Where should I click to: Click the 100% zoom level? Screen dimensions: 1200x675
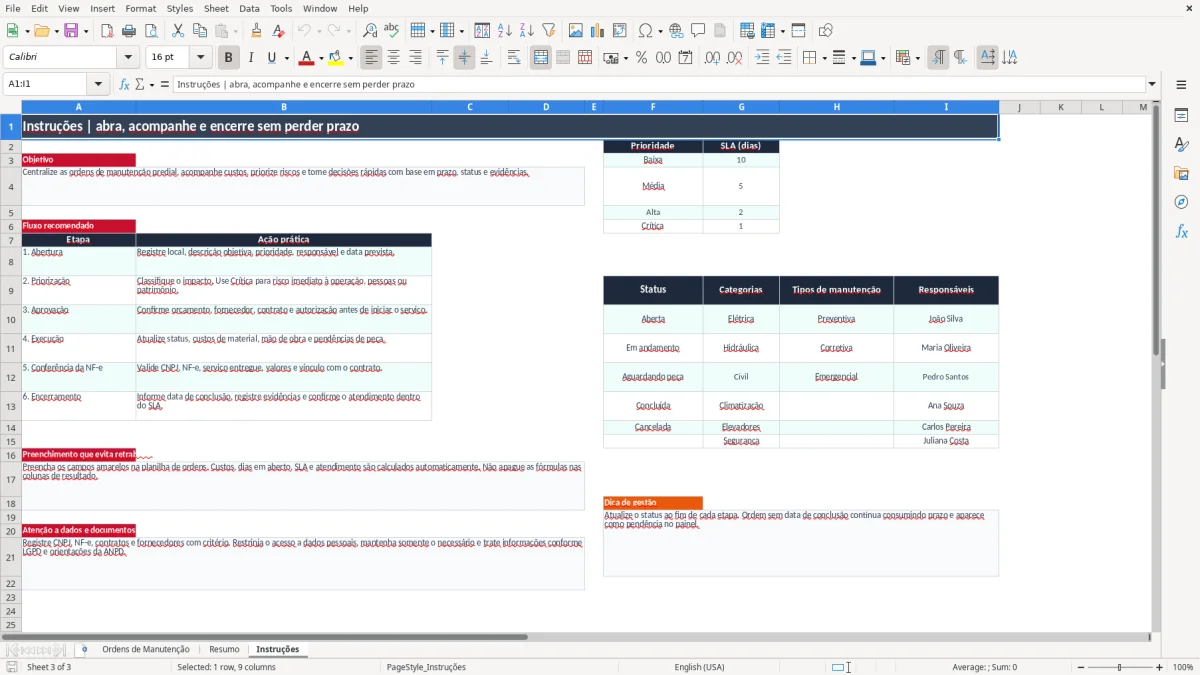pos(1183,667)
